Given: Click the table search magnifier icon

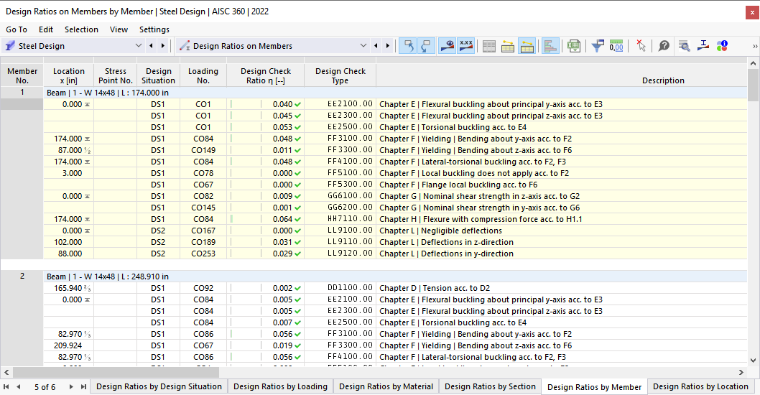Looking at the screenshot, I should tap(684, 46).
